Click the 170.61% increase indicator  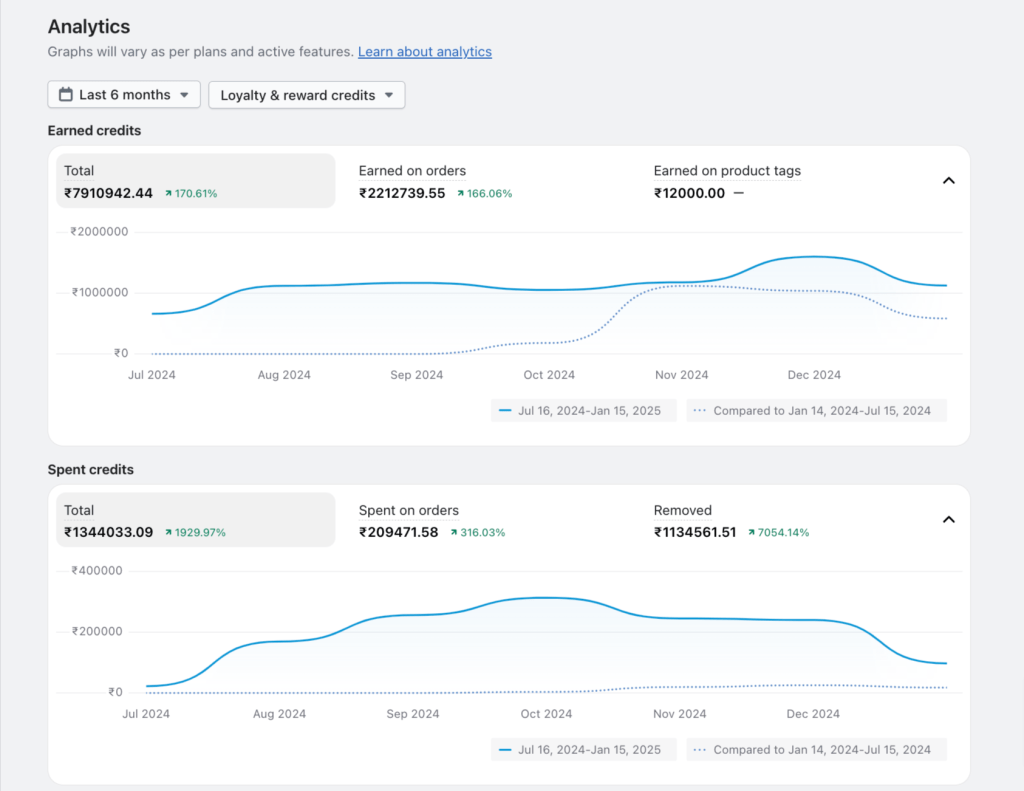(x=191, y=193)
